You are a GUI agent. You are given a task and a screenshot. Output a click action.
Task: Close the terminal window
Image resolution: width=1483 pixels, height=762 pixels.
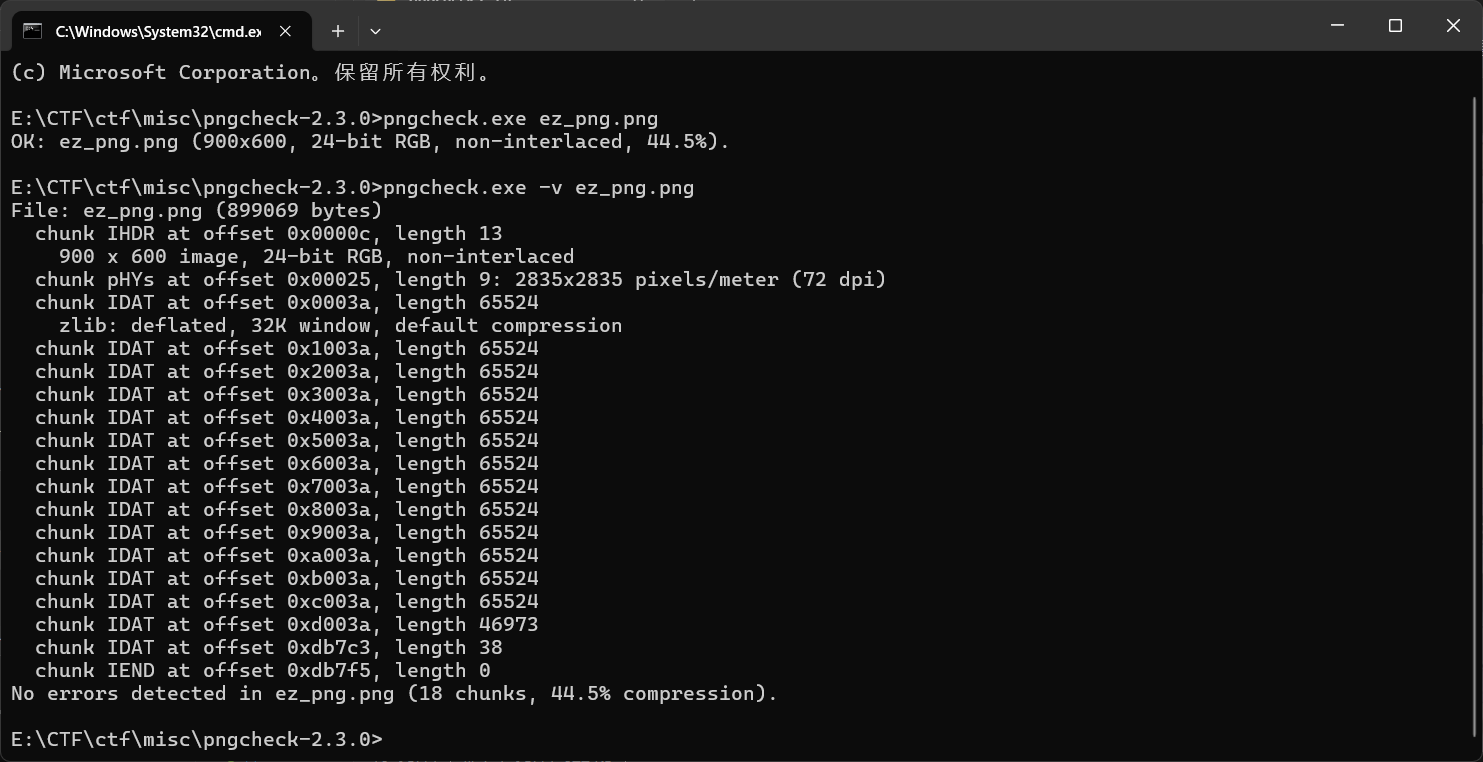1453,26
